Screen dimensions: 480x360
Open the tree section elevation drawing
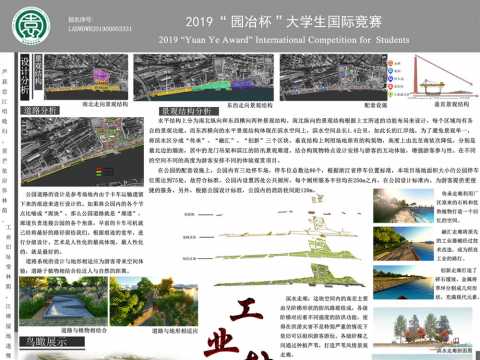click(x=423, y=328)
